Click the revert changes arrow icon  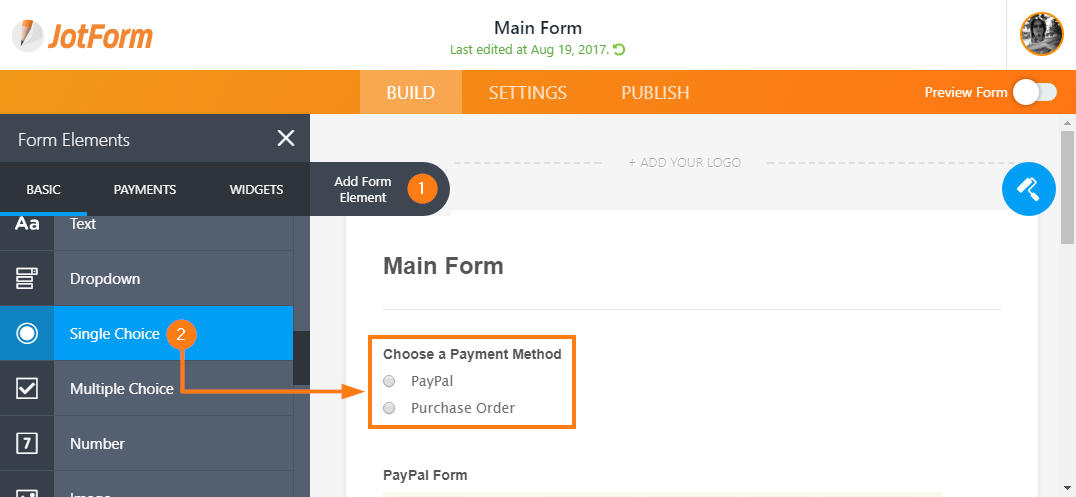(619, 49)
